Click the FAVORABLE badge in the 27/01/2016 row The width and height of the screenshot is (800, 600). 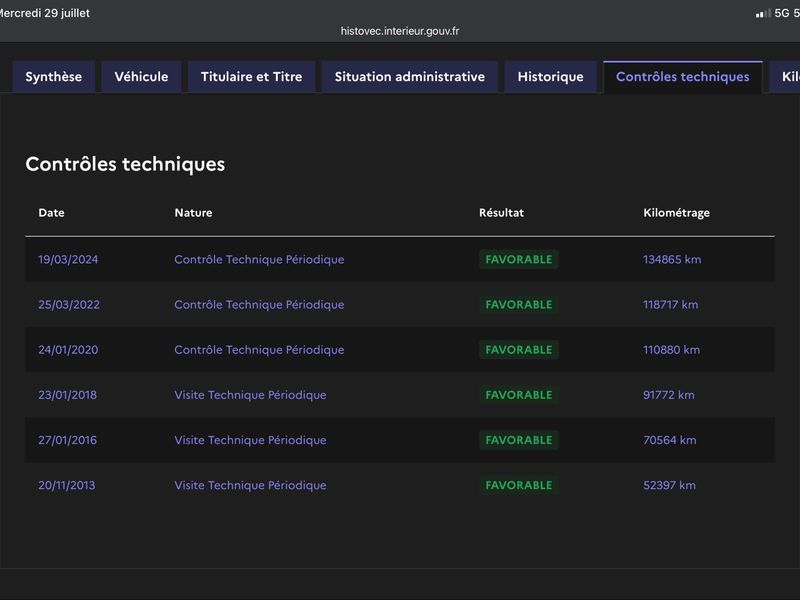[x=519, y=440]
